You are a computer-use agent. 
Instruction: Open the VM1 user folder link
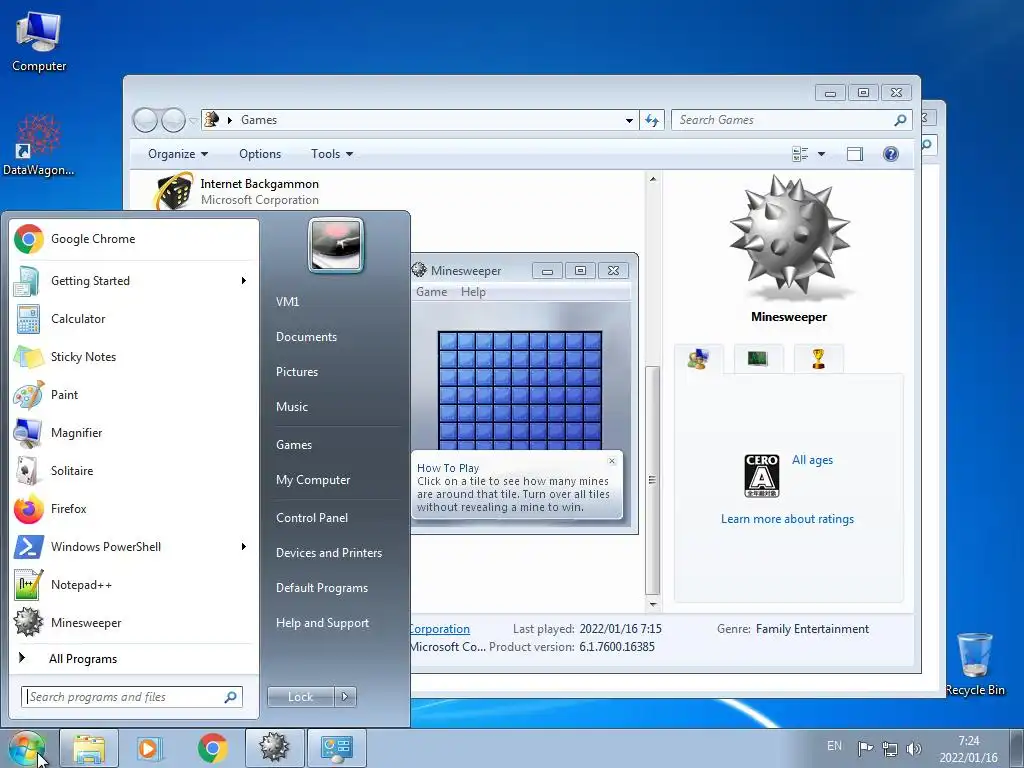click(287, 302)
